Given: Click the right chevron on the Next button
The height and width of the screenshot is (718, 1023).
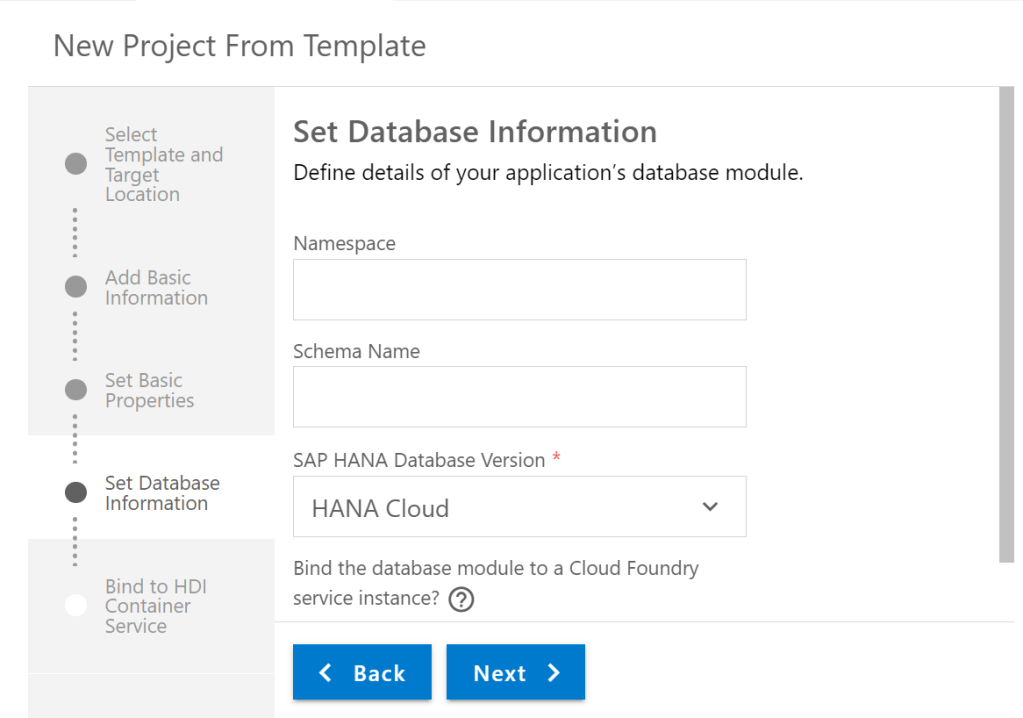Looking at the screenshot, I should click(x=554, y=673).
